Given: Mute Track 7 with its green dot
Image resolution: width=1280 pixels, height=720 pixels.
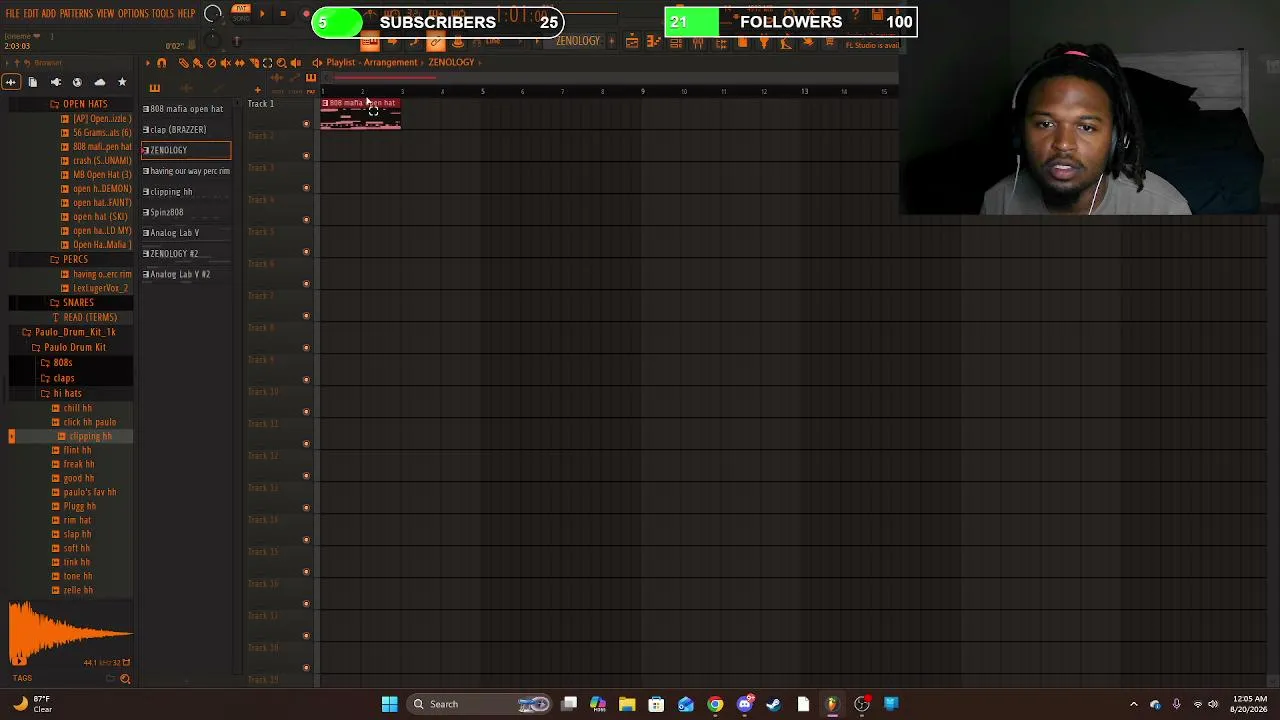Looking at the screenshot, I should 306,316.
